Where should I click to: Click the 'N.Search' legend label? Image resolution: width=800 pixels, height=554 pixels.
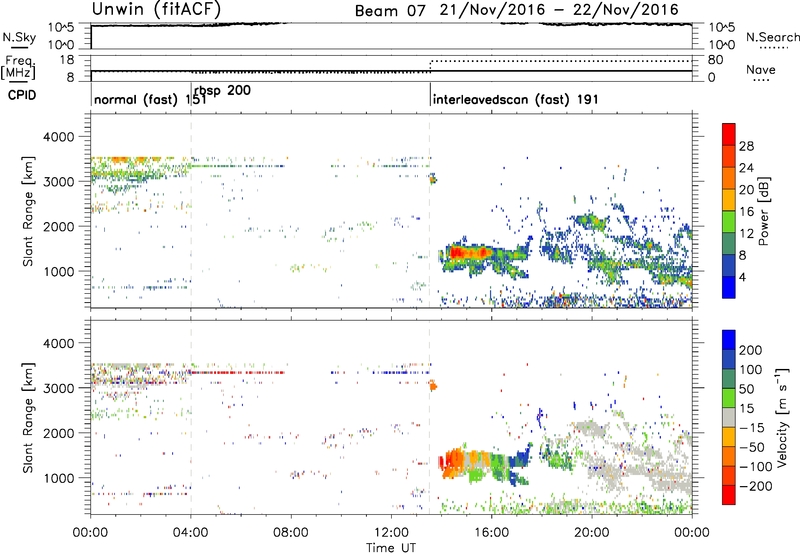click(773, 37)
